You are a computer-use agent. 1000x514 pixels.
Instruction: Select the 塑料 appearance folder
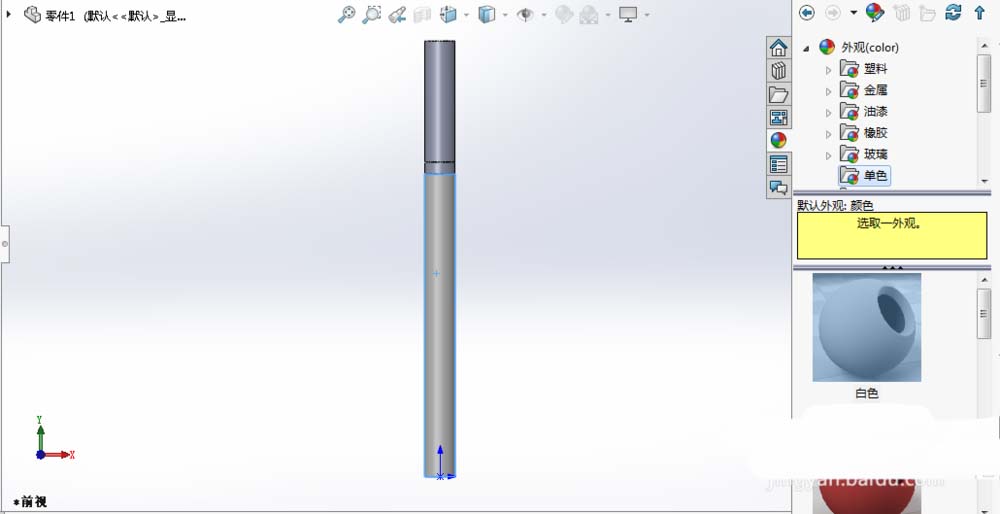pyautogui.click(x=864, y=68)
